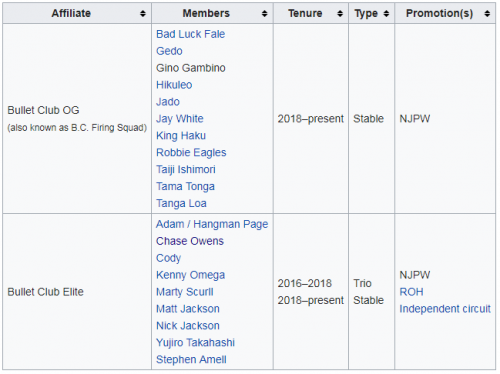
Task: Open the Gedo wrestler link
Action: coord(169,51)
